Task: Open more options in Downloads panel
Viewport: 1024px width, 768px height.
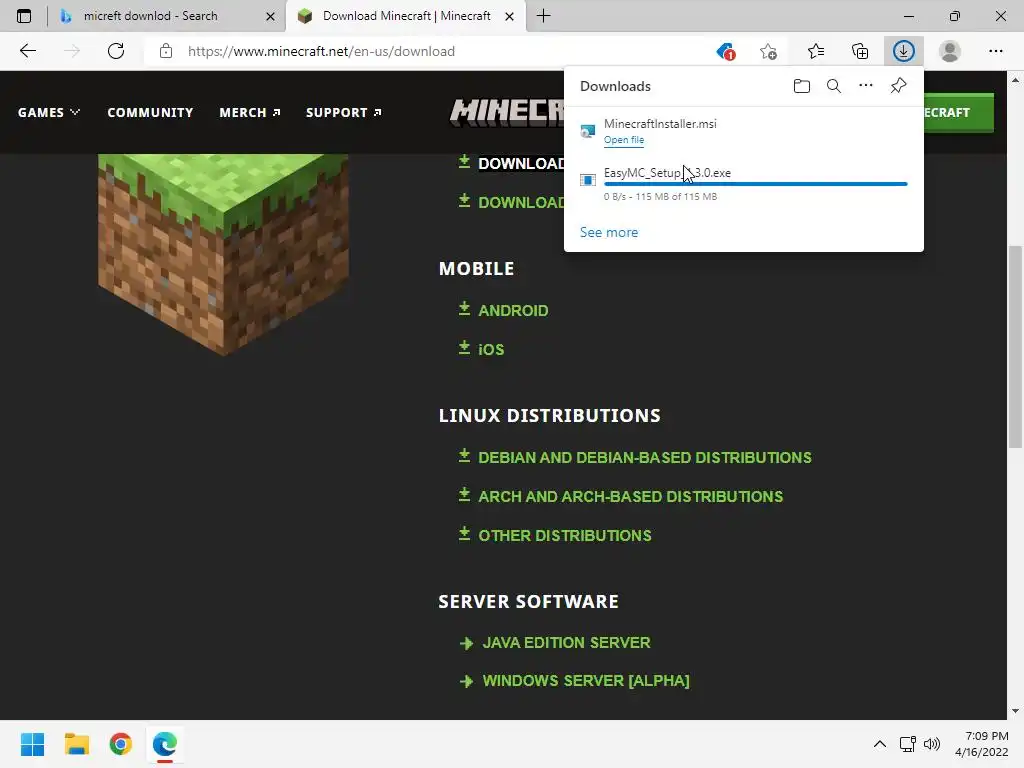Action: (x=866, y=86)
